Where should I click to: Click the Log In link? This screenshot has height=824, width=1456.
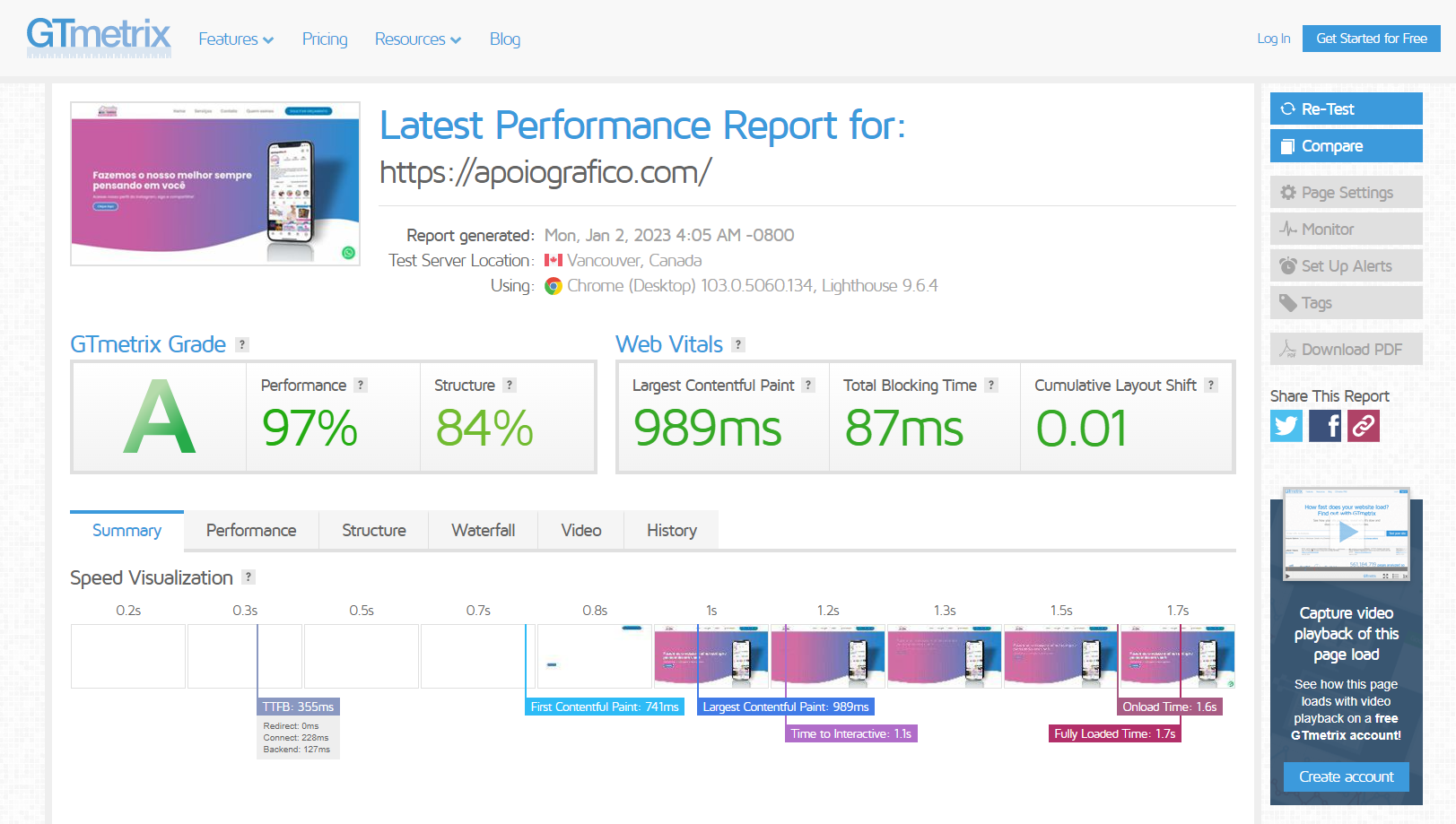(1274, 39)
